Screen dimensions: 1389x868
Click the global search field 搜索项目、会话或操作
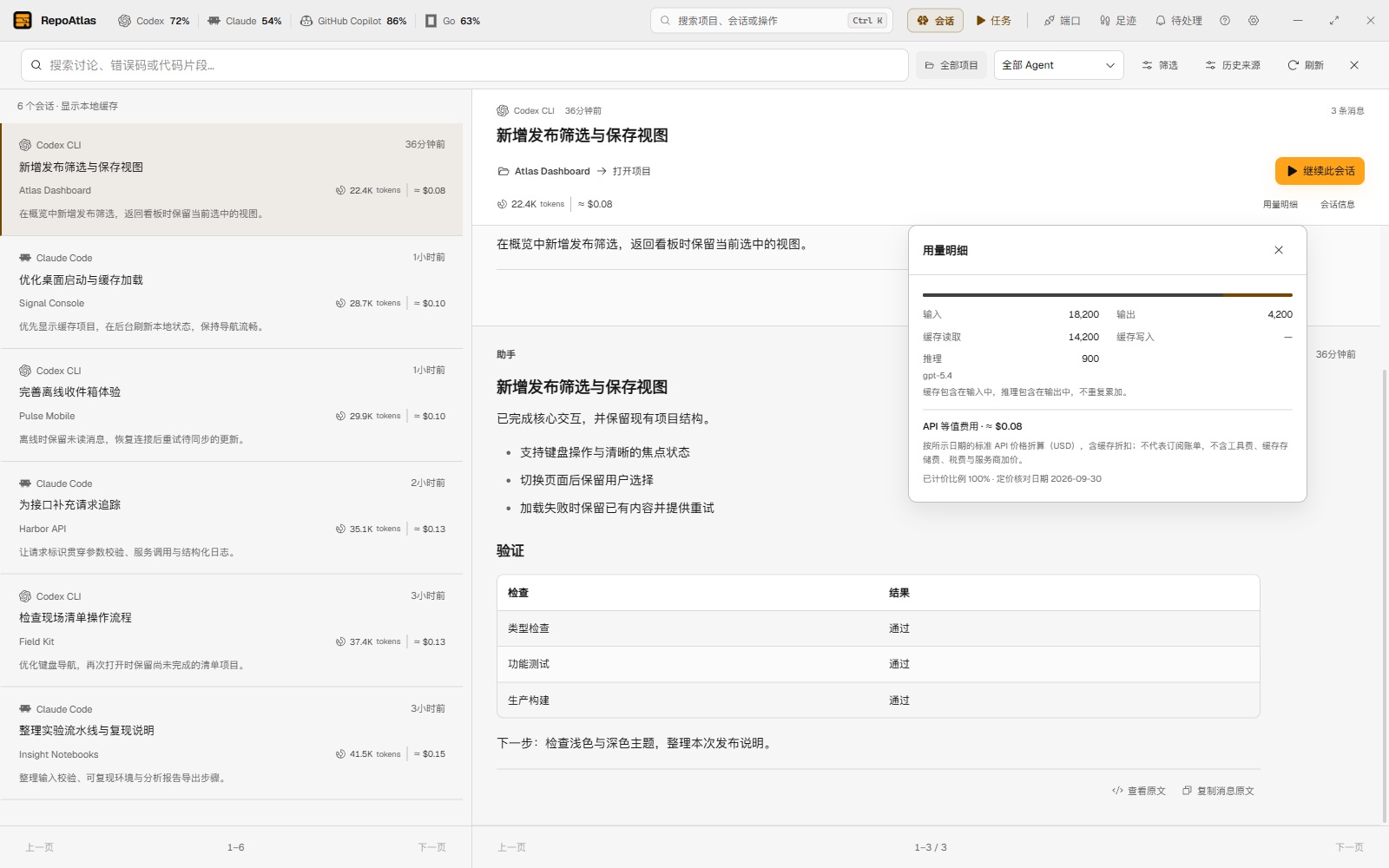pyautogui.click(x=771, y=21)
